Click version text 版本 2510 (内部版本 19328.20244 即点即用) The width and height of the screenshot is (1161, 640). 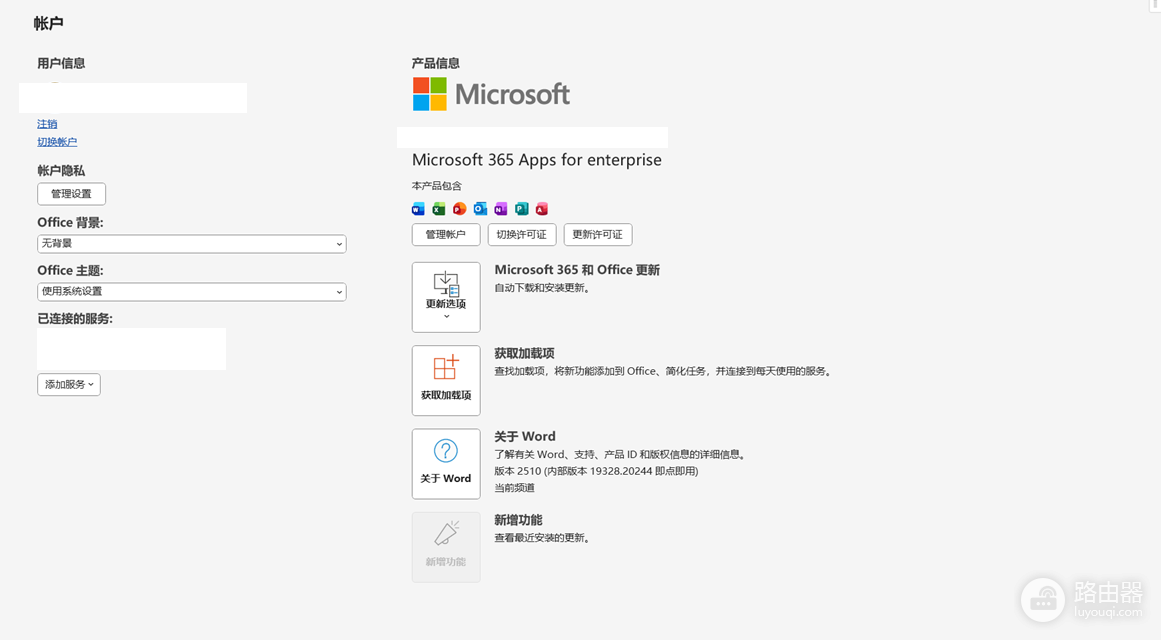point(596,471)
